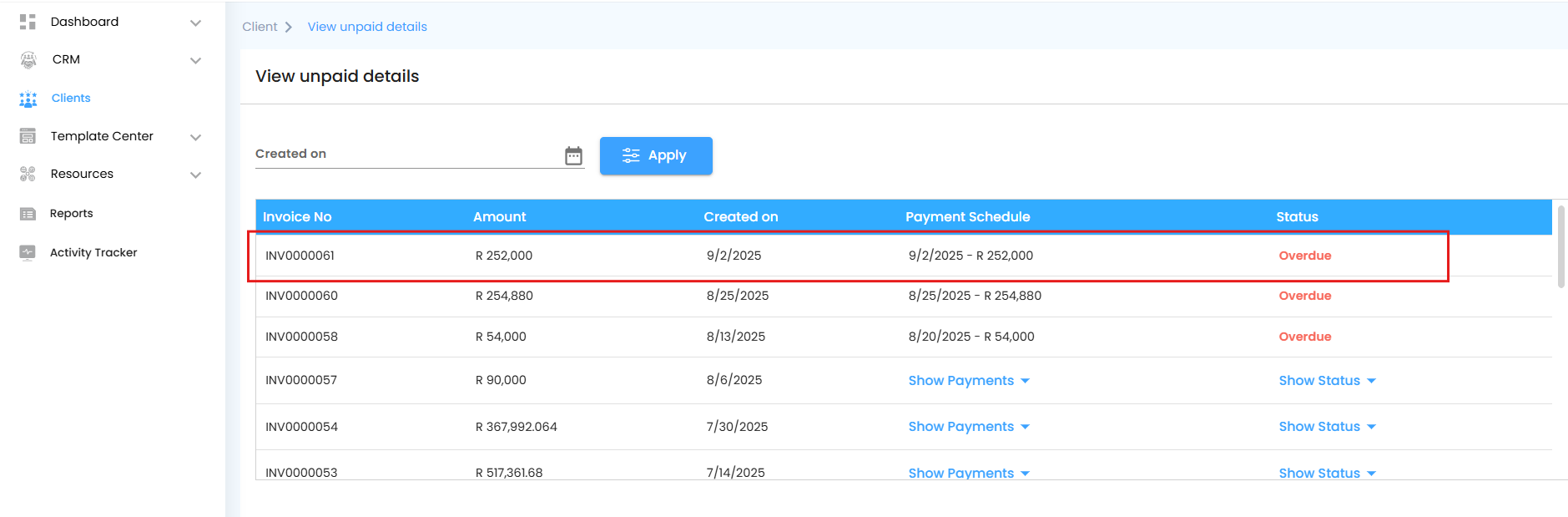Click the Created on date field
The height and width of the screenshot is (517, 1568).
[x=407, y=155]
